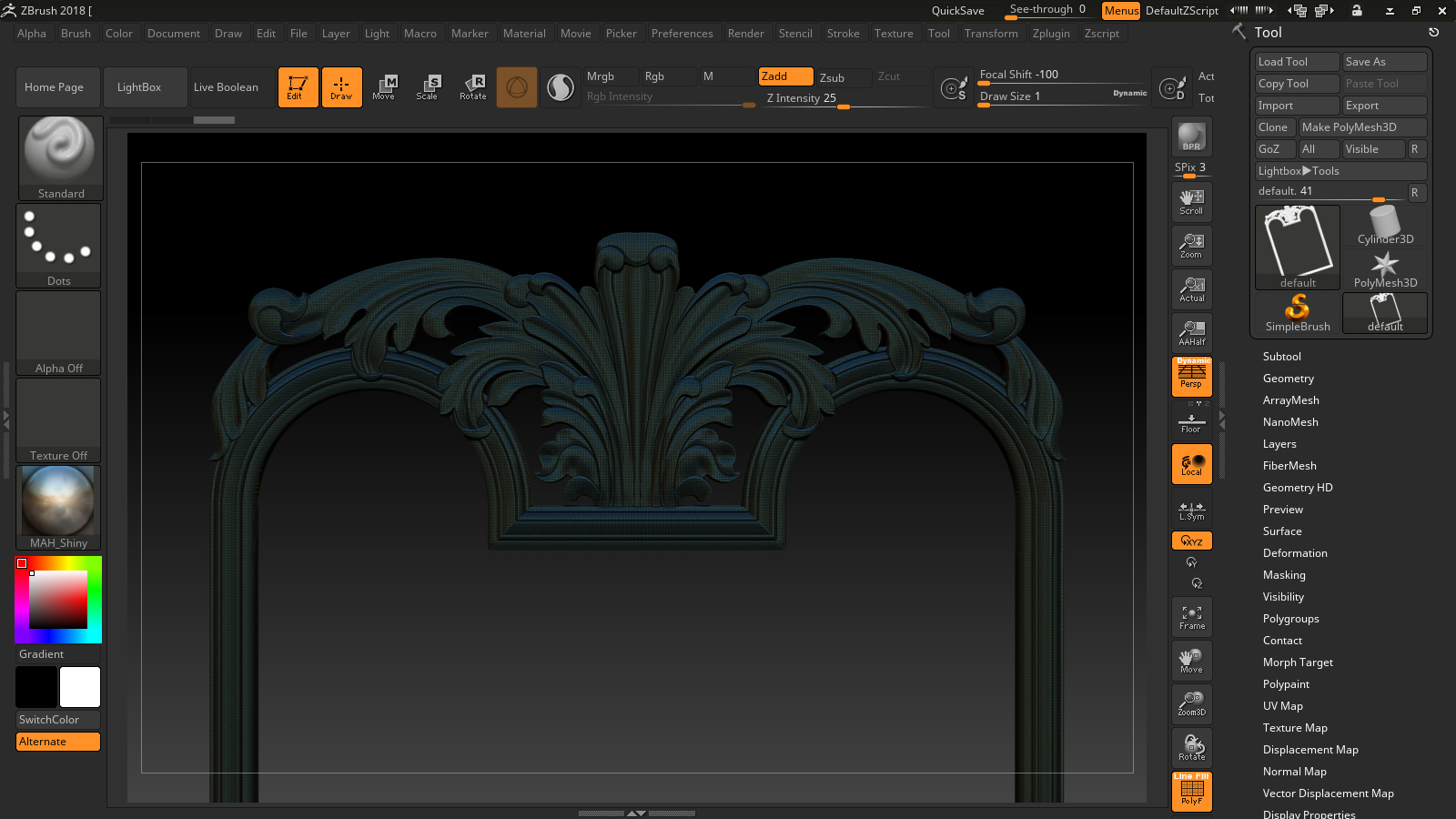Expand the Deformation palette section
Viewport: 1456px width, 819px height.
(x=1294, y=553)
